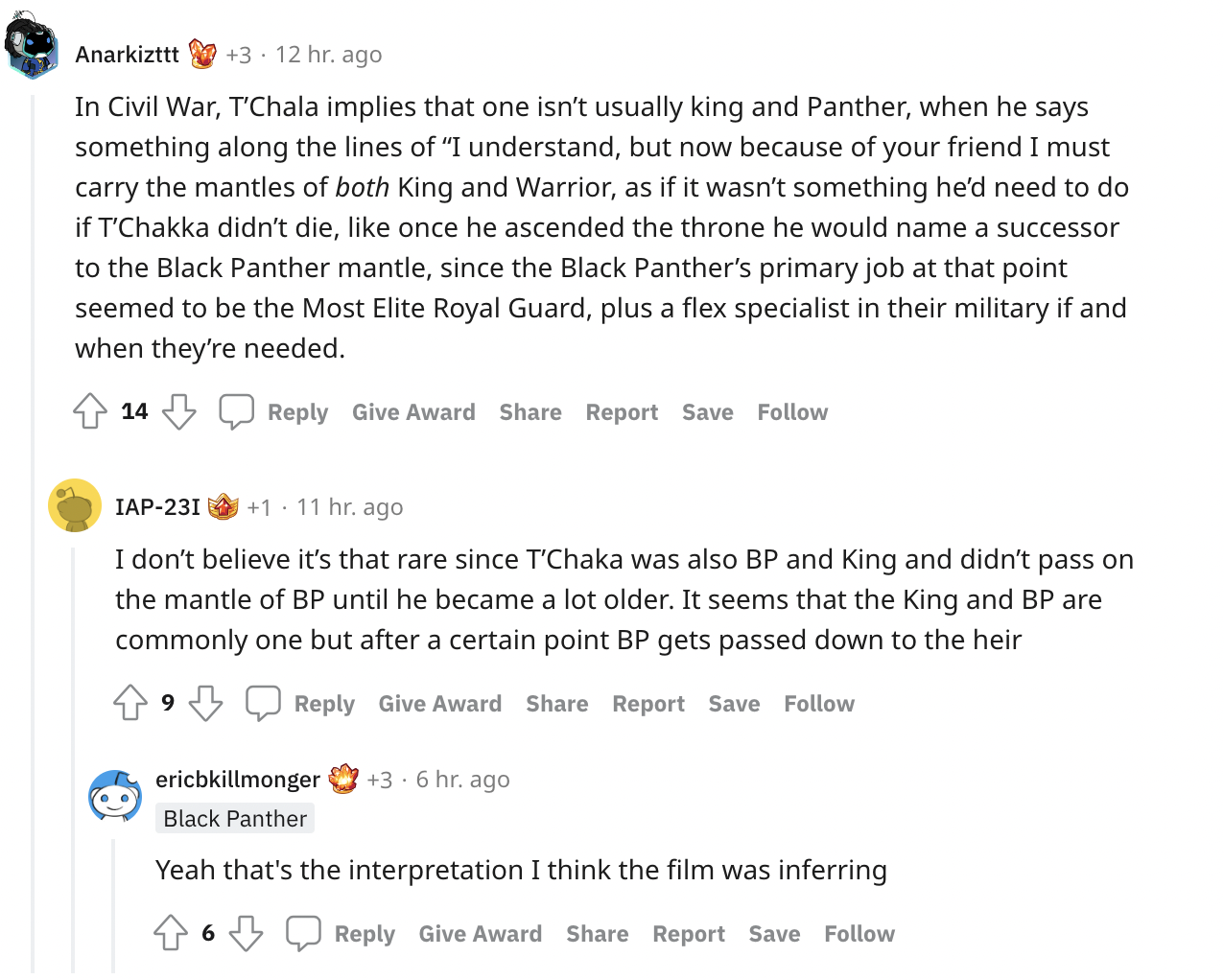
Task: Upvote Anarkizttt's comment
Action: tap(90, 411)
